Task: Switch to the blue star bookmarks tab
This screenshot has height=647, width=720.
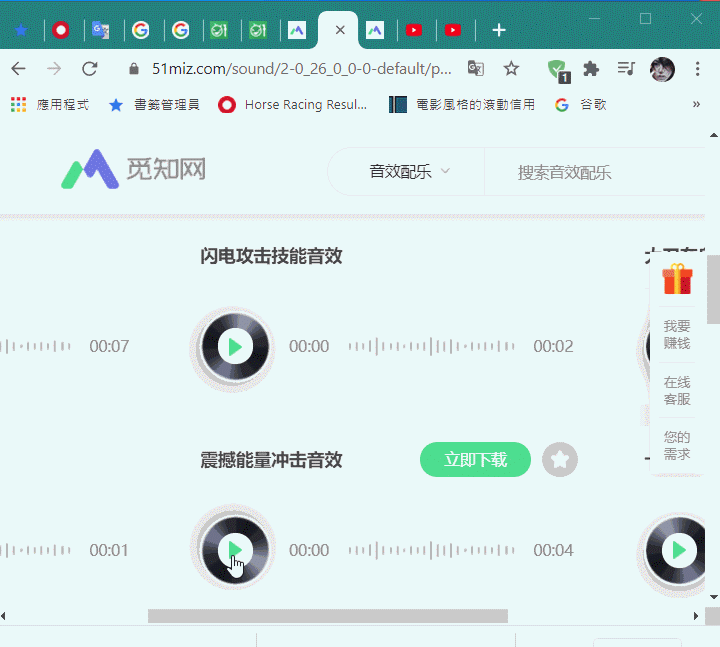Action: click(21, 30)
